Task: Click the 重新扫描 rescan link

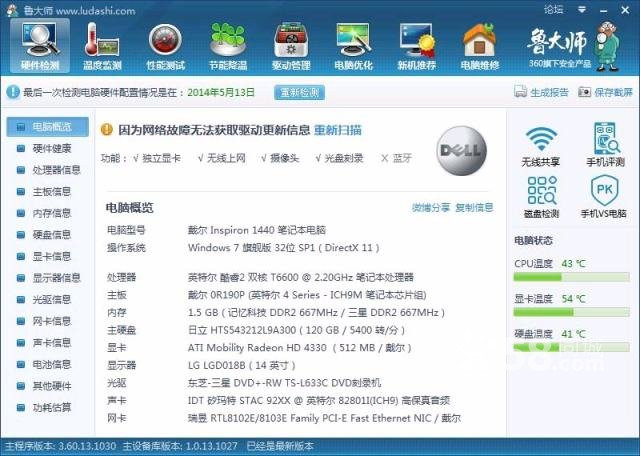Action: coord(338,130)
